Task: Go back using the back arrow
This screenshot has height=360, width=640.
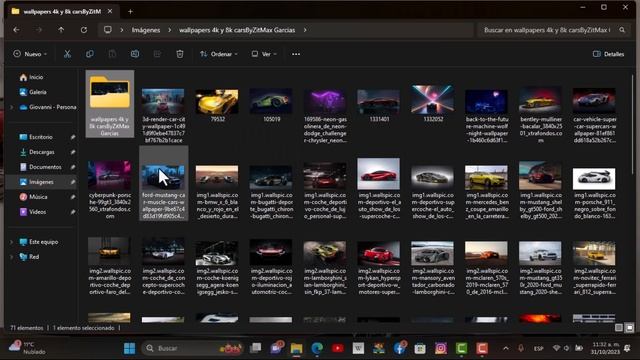Action: point(16,30)
